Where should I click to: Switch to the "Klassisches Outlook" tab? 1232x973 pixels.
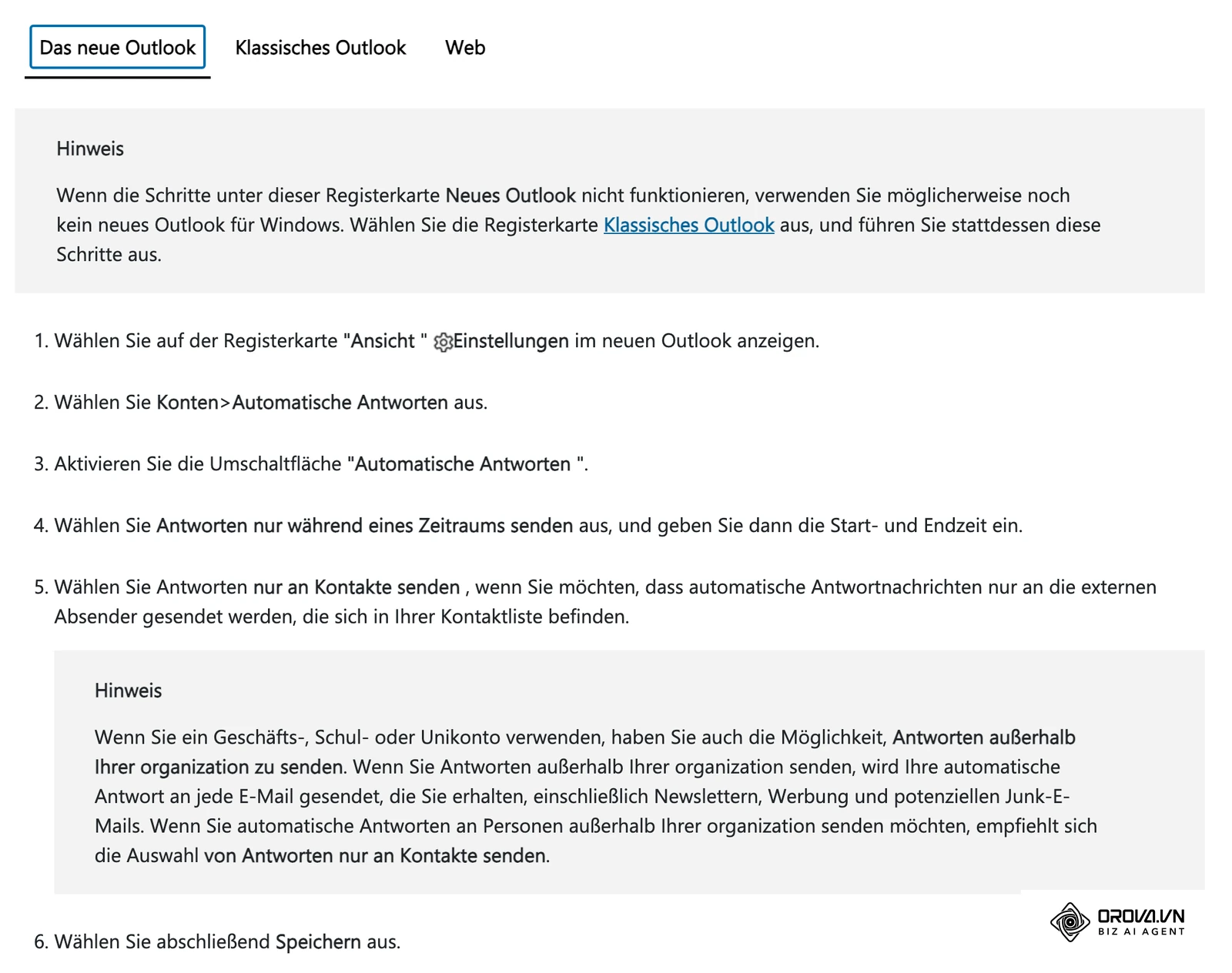(320, 48)
